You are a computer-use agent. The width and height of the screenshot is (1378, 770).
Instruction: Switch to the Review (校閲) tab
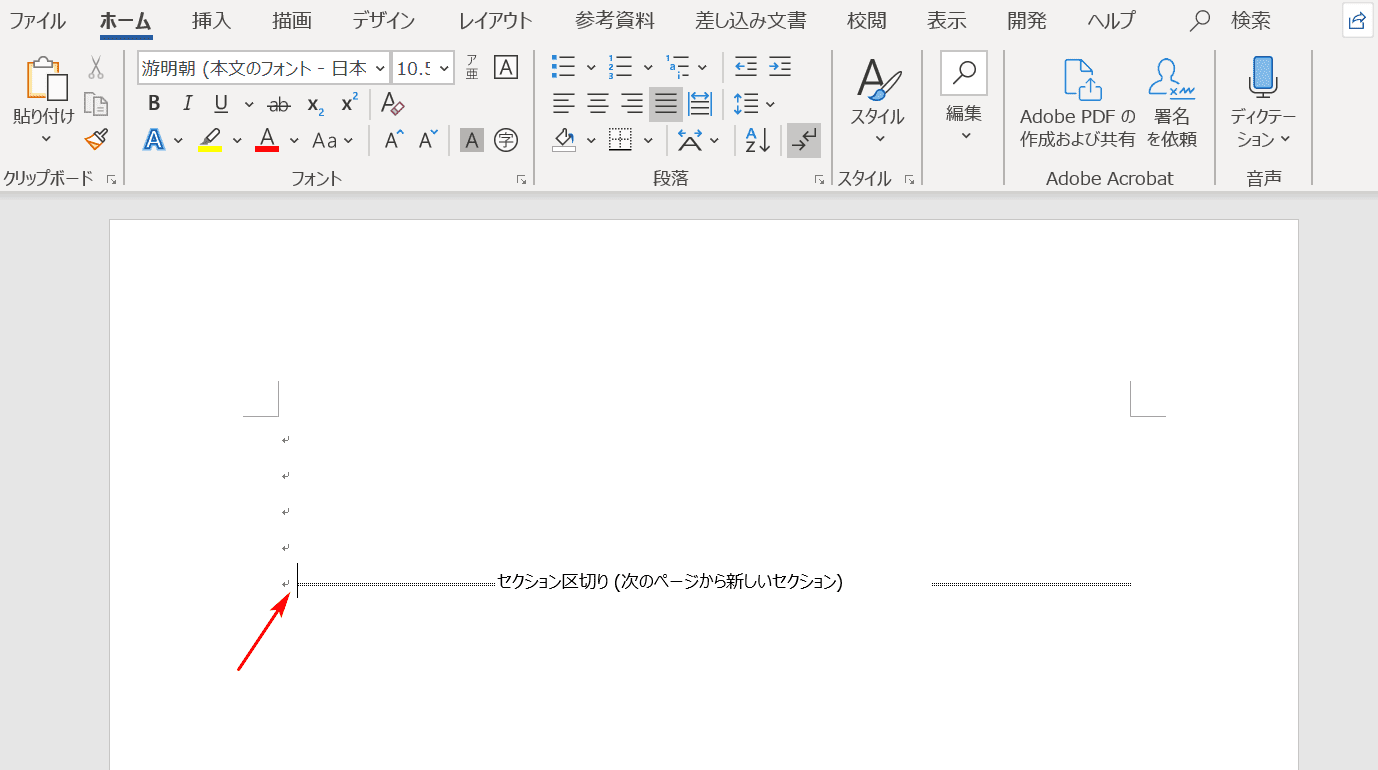pos(866,20)
